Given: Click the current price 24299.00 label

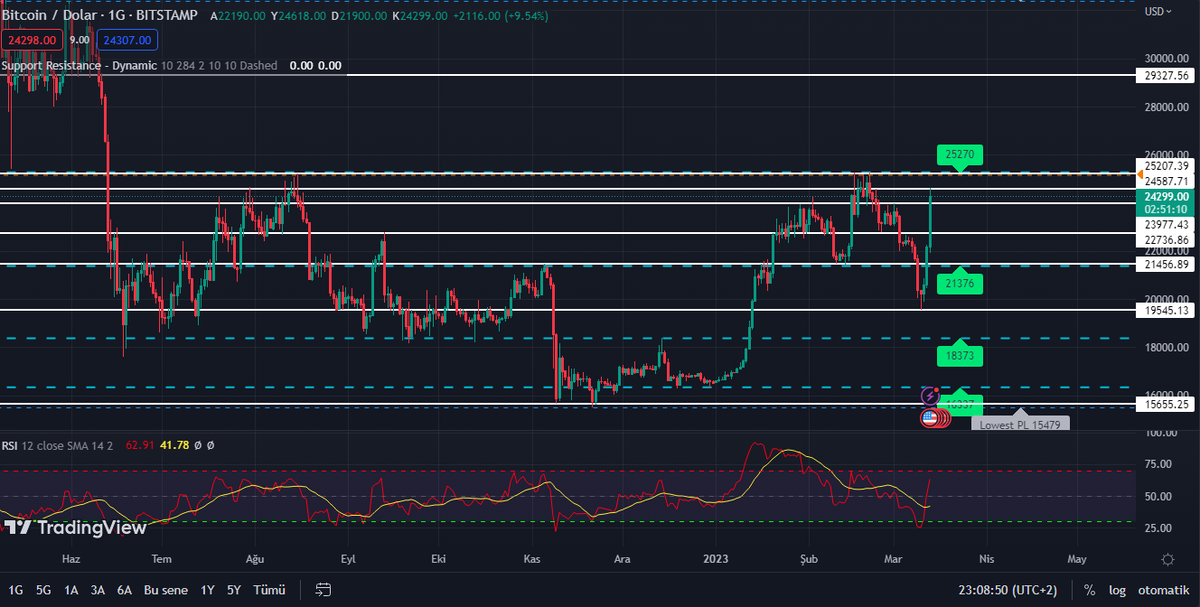Looking at the screenshot, I should pos(1164,197).
